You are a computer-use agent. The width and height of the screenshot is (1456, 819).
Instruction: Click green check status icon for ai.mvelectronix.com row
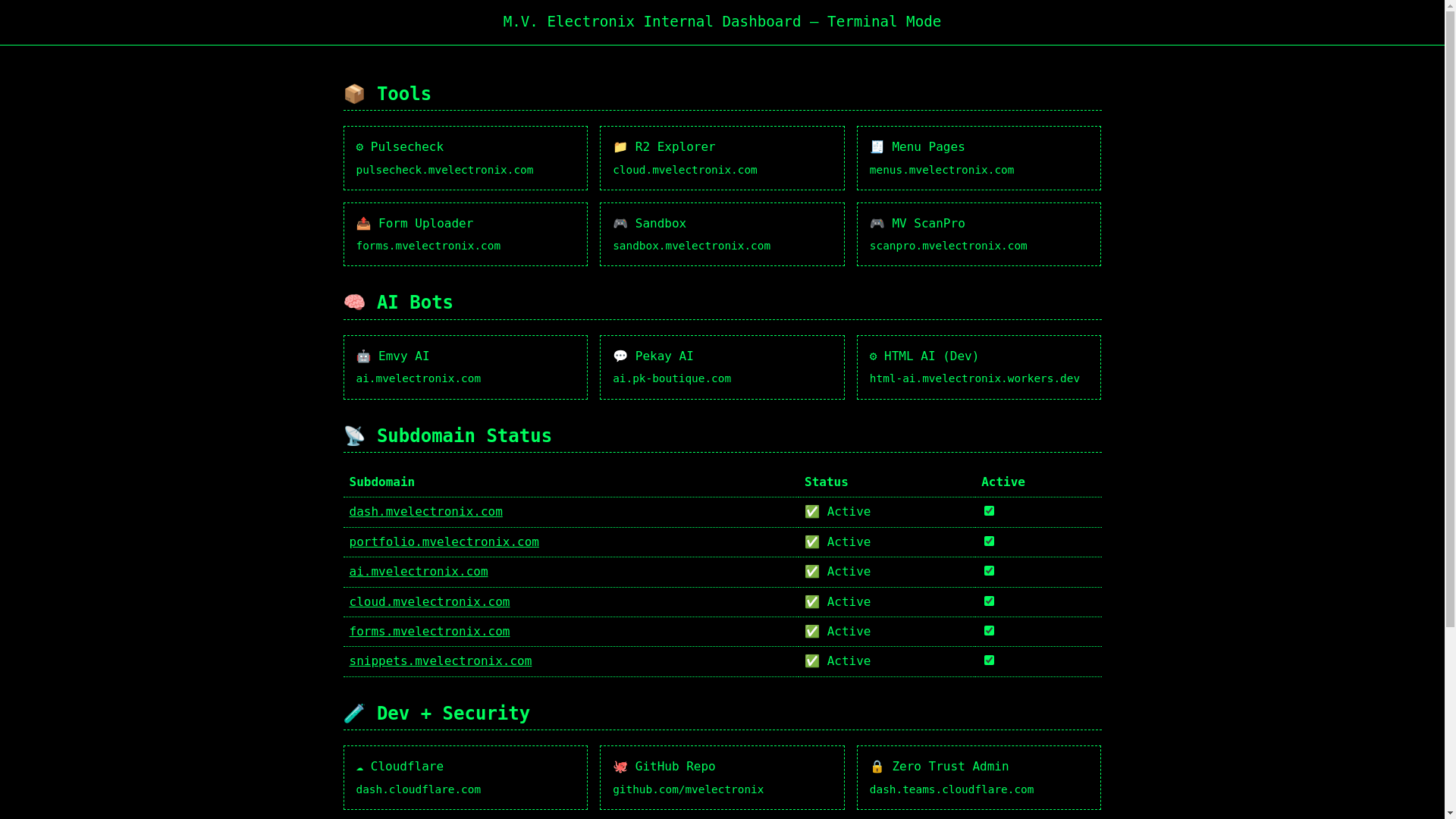tap(812, 572)
